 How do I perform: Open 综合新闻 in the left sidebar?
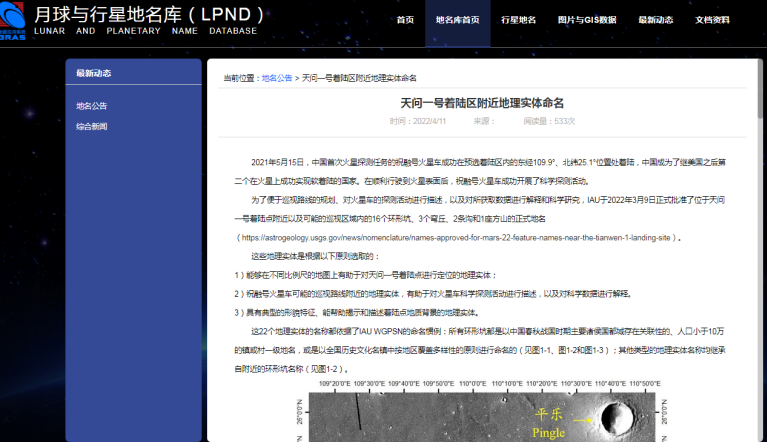[92, 127]
